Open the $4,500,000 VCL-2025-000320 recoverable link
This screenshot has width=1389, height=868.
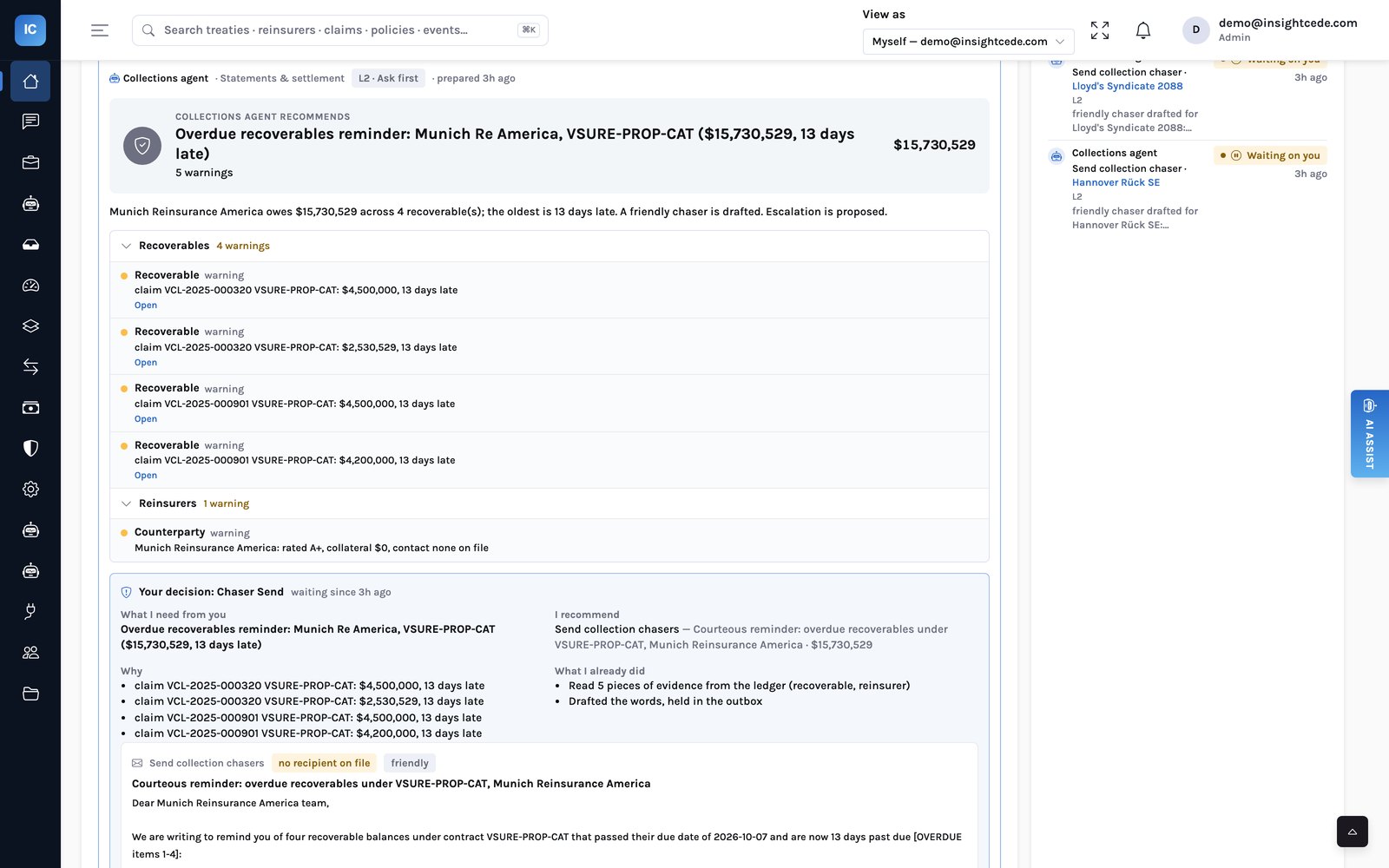pyautogui.click(x=146, y=306)
